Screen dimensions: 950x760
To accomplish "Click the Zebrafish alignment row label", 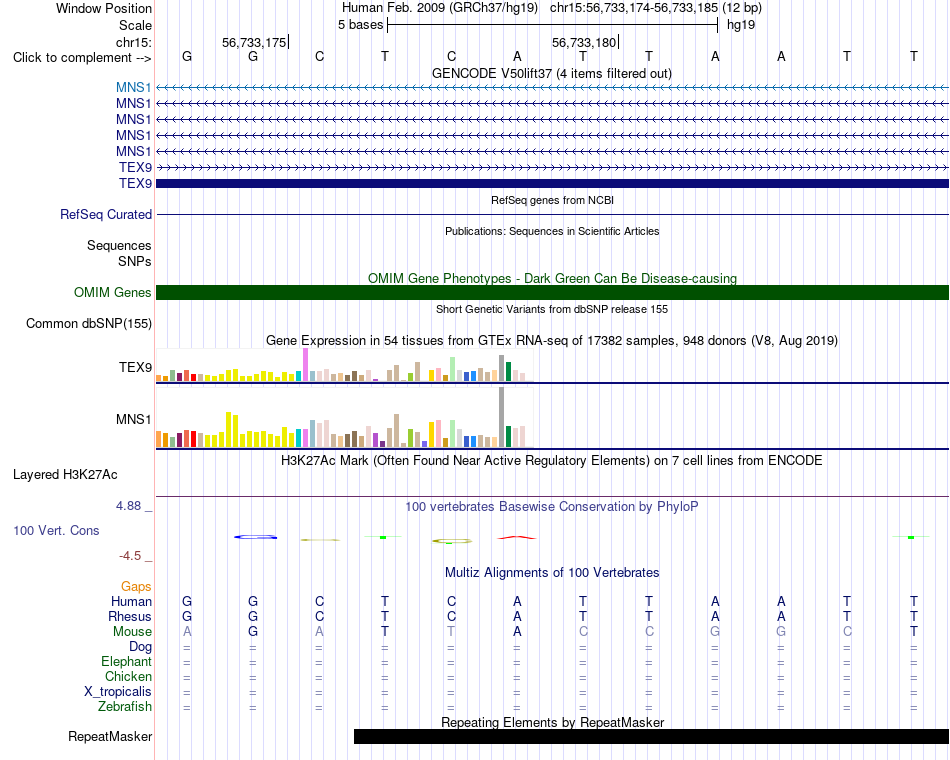I will click(x=125, y=707).
